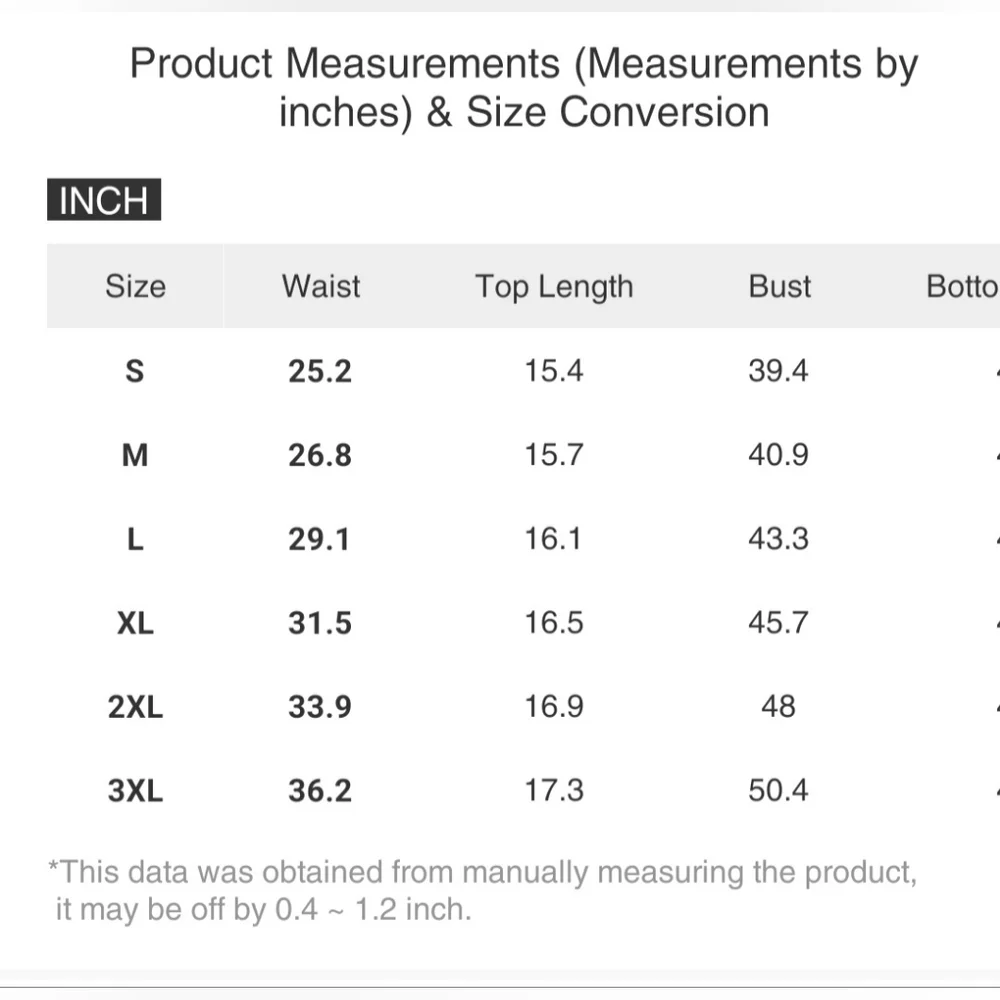The width and height of the screenshot is (1000, 1000).
Task: Click bust value 48
Action: coord(779,707)
